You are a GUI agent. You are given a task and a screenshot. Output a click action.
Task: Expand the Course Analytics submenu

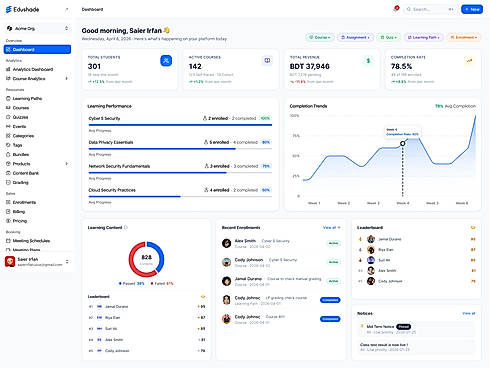click(67, 79)
